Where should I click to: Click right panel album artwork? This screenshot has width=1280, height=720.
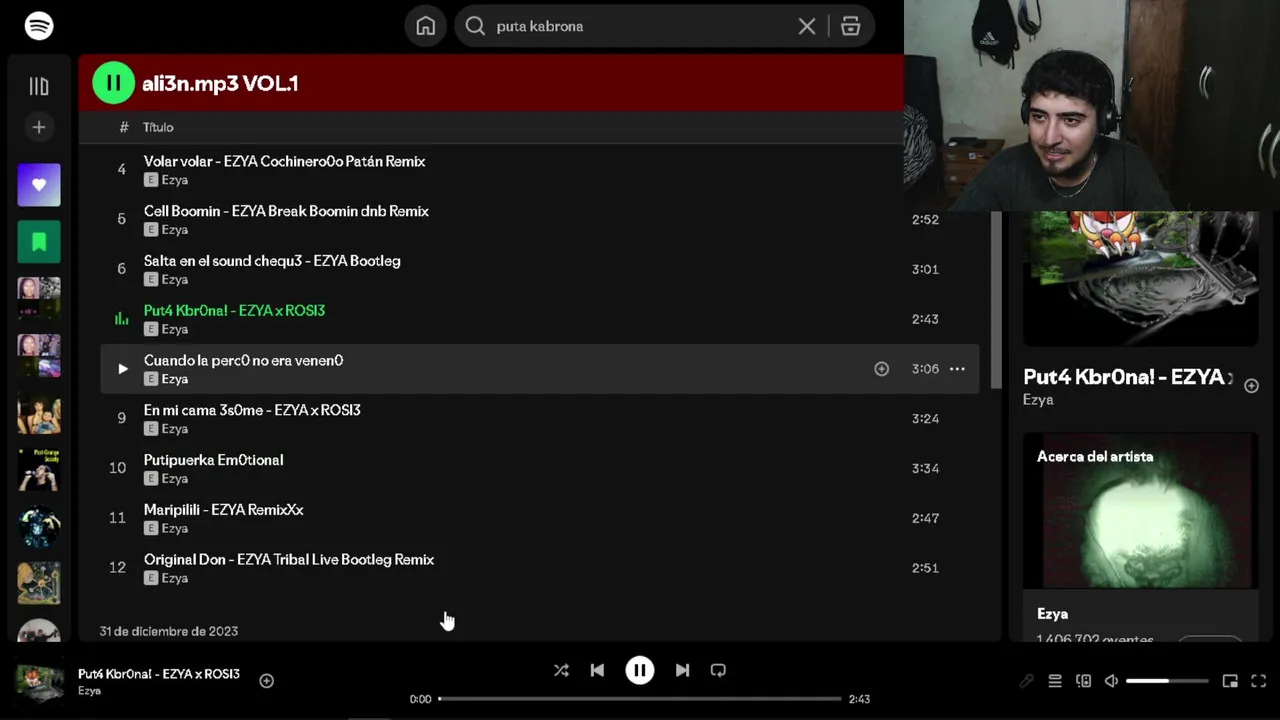pyautogui.click(x=1140, y=278)
